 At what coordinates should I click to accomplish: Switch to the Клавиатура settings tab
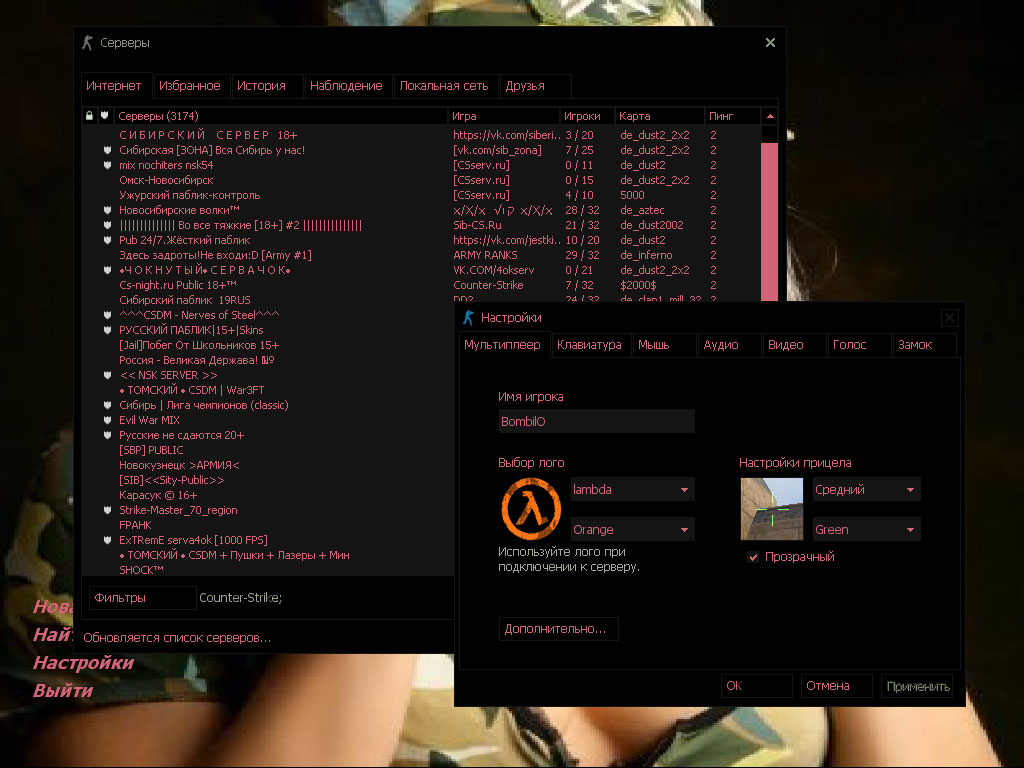[590, 345]
